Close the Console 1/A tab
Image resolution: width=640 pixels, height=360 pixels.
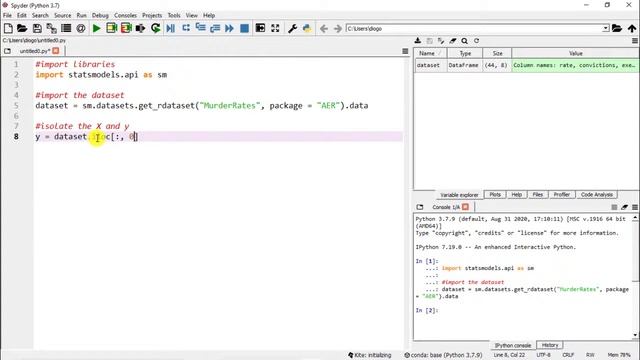[465, 207]
